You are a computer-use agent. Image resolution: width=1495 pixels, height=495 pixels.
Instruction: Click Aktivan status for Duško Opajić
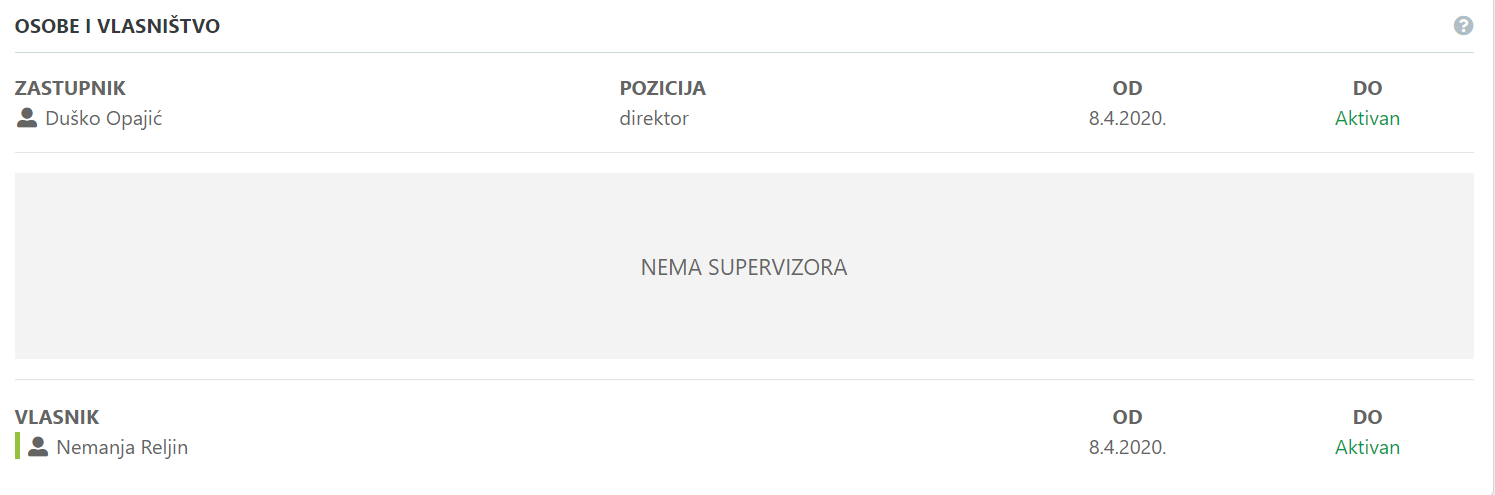[x=1367, y=119]
